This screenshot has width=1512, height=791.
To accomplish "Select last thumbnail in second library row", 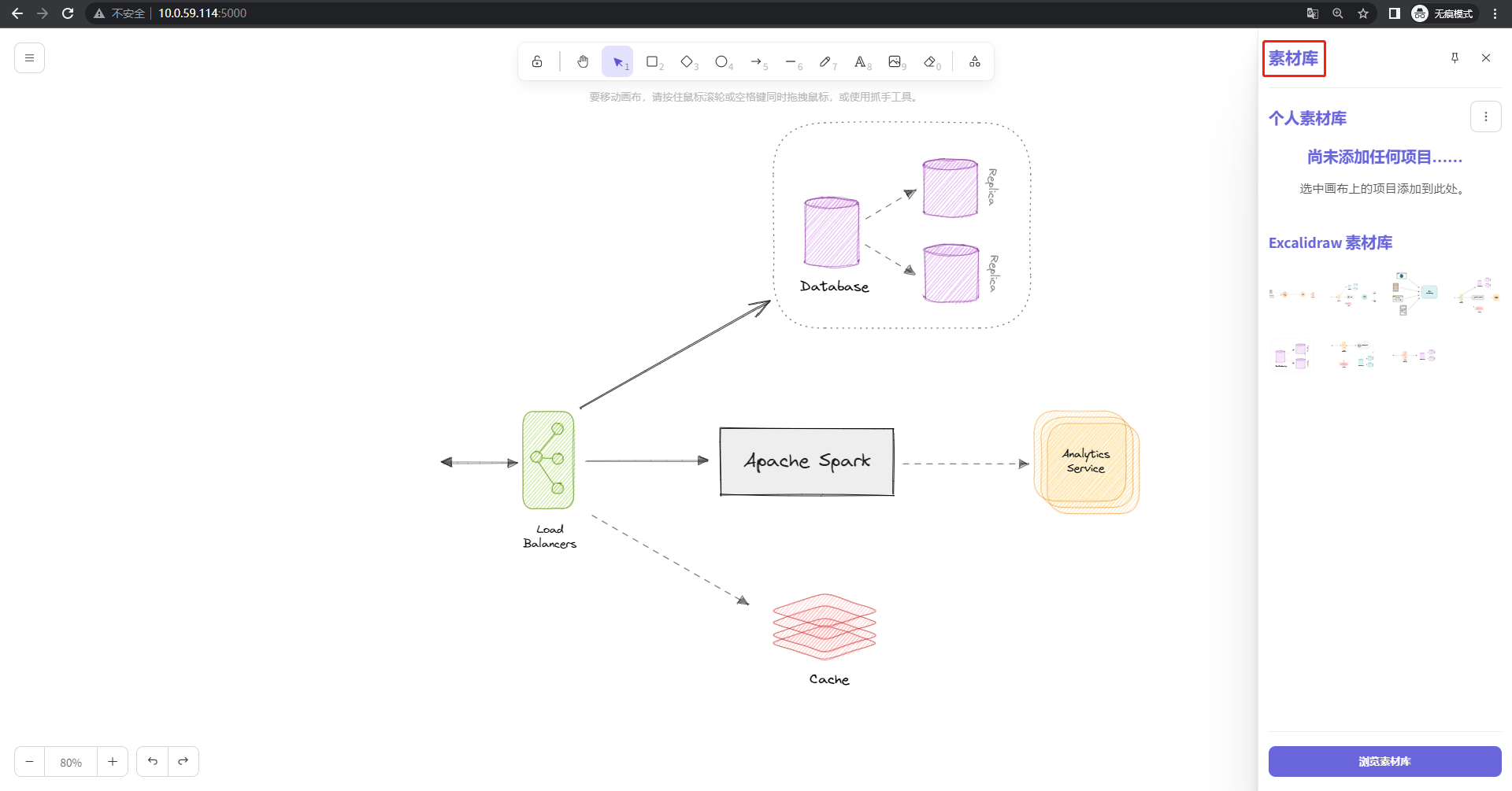I will [x=1415, y=356].
